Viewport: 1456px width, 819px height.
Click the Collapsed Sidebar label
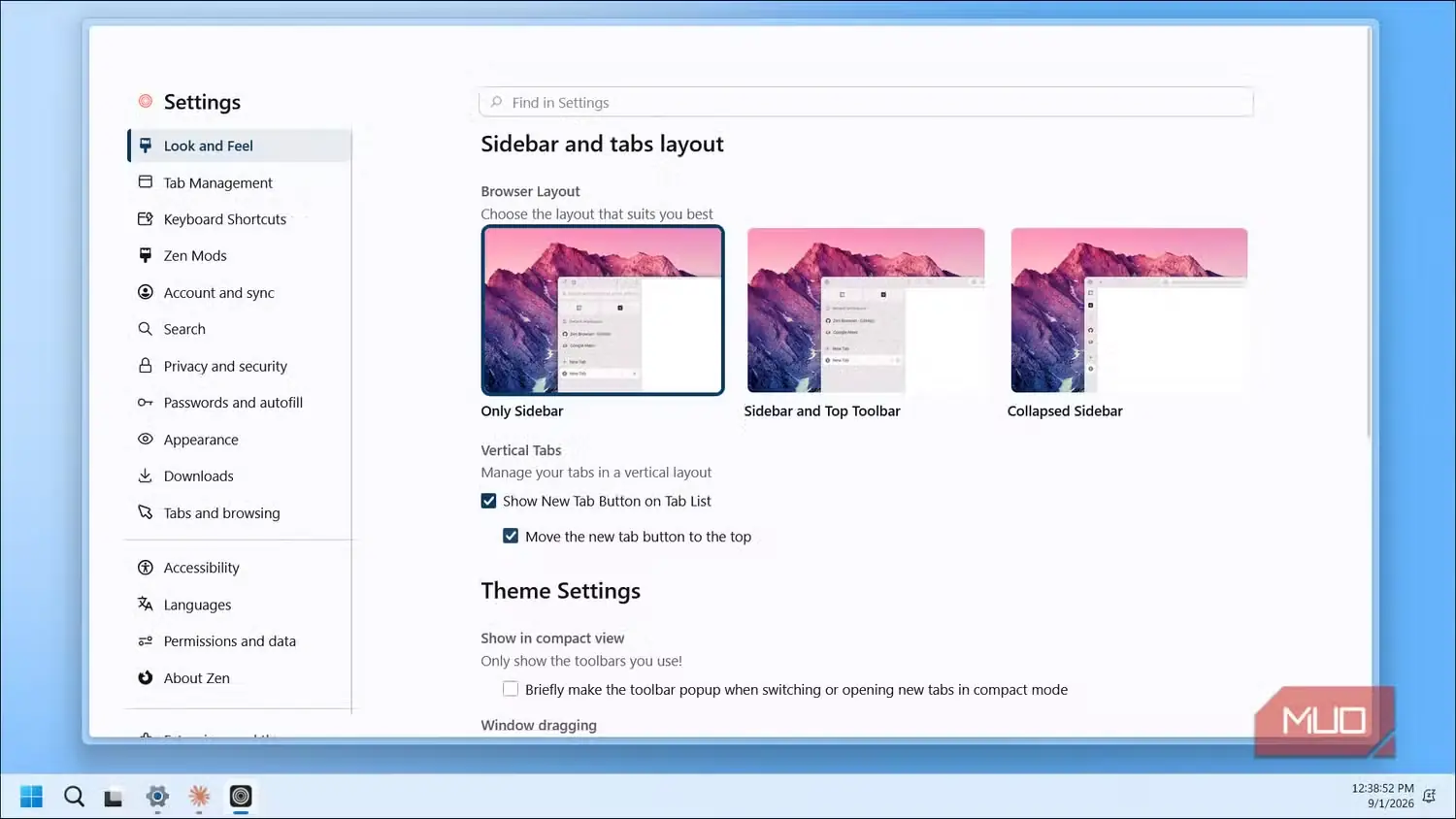(x=1065, y=410)
